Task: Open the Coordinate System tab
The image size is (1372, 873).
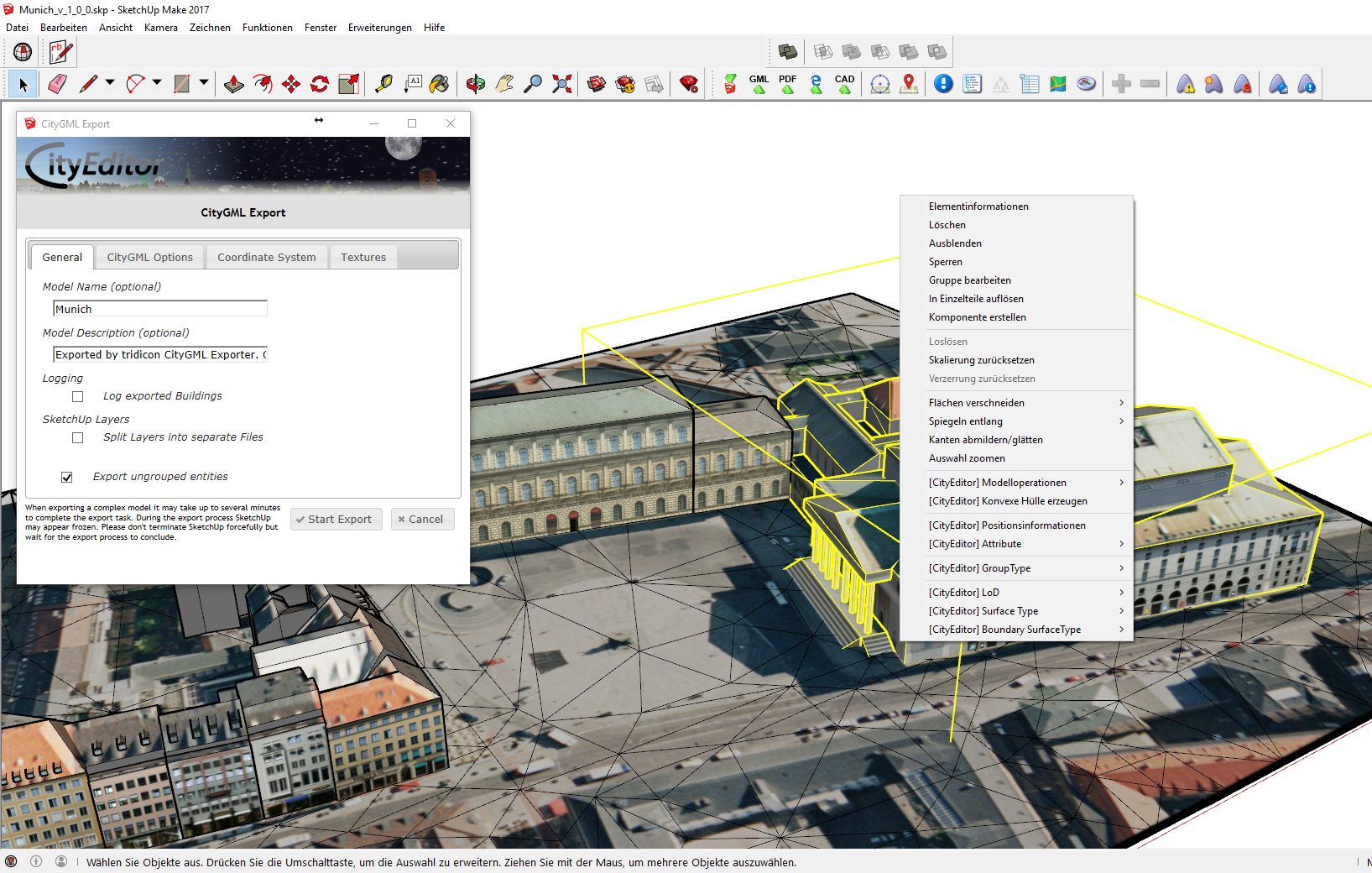Action: (x=267, y=257)
